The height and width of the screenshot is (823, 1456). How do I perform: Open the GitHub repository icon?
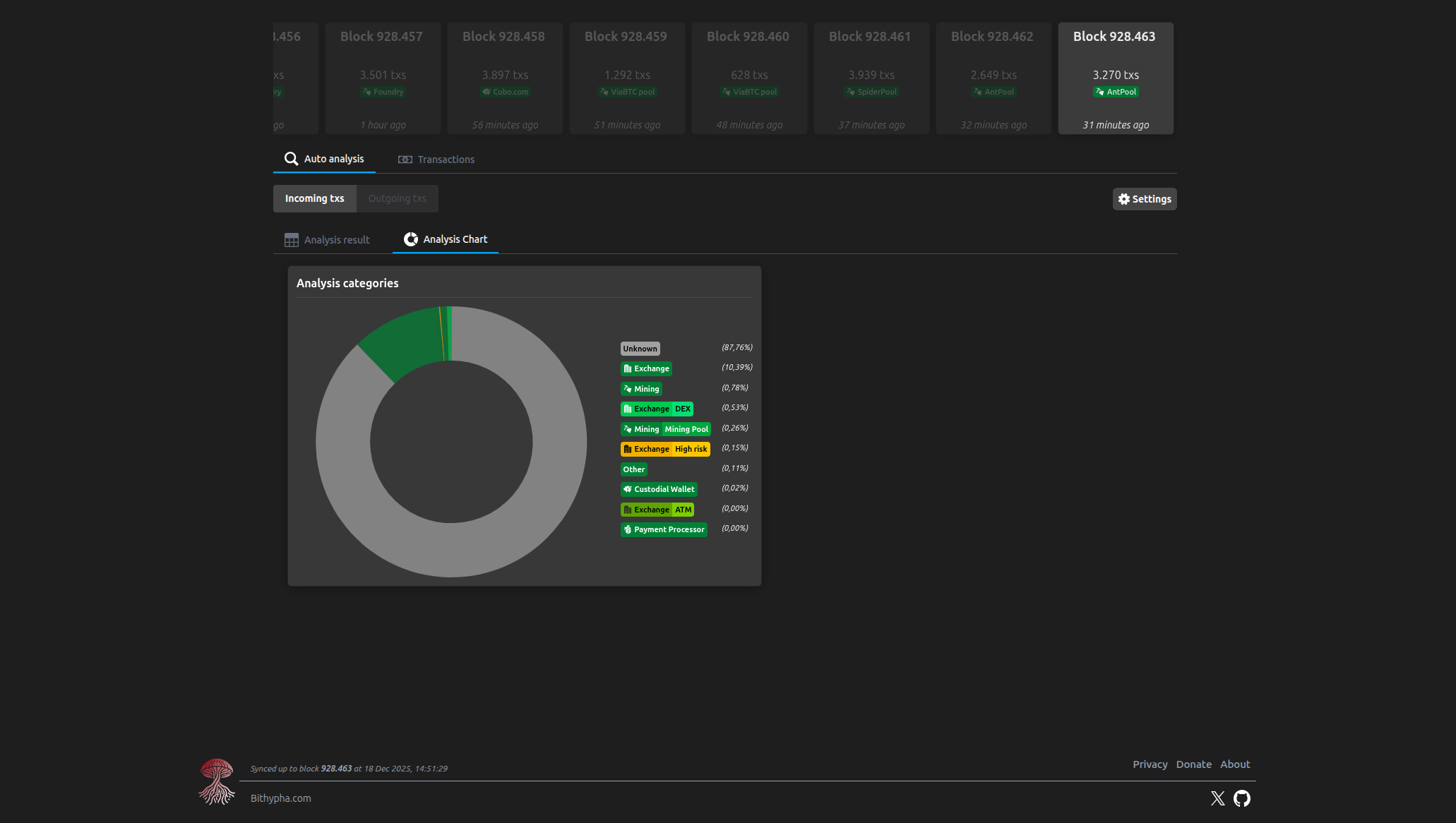1241,798
